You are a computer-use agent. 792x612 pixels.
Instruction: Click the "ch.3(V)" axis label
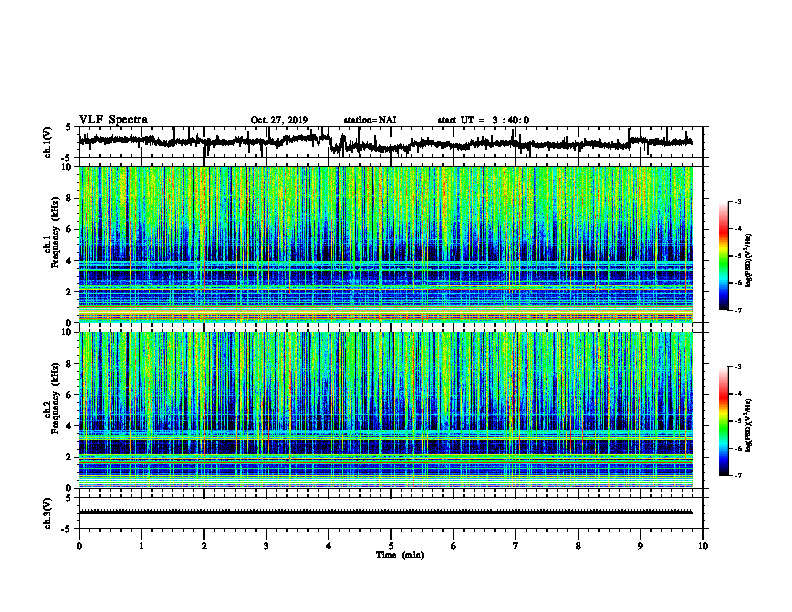(x=48, y=513)
